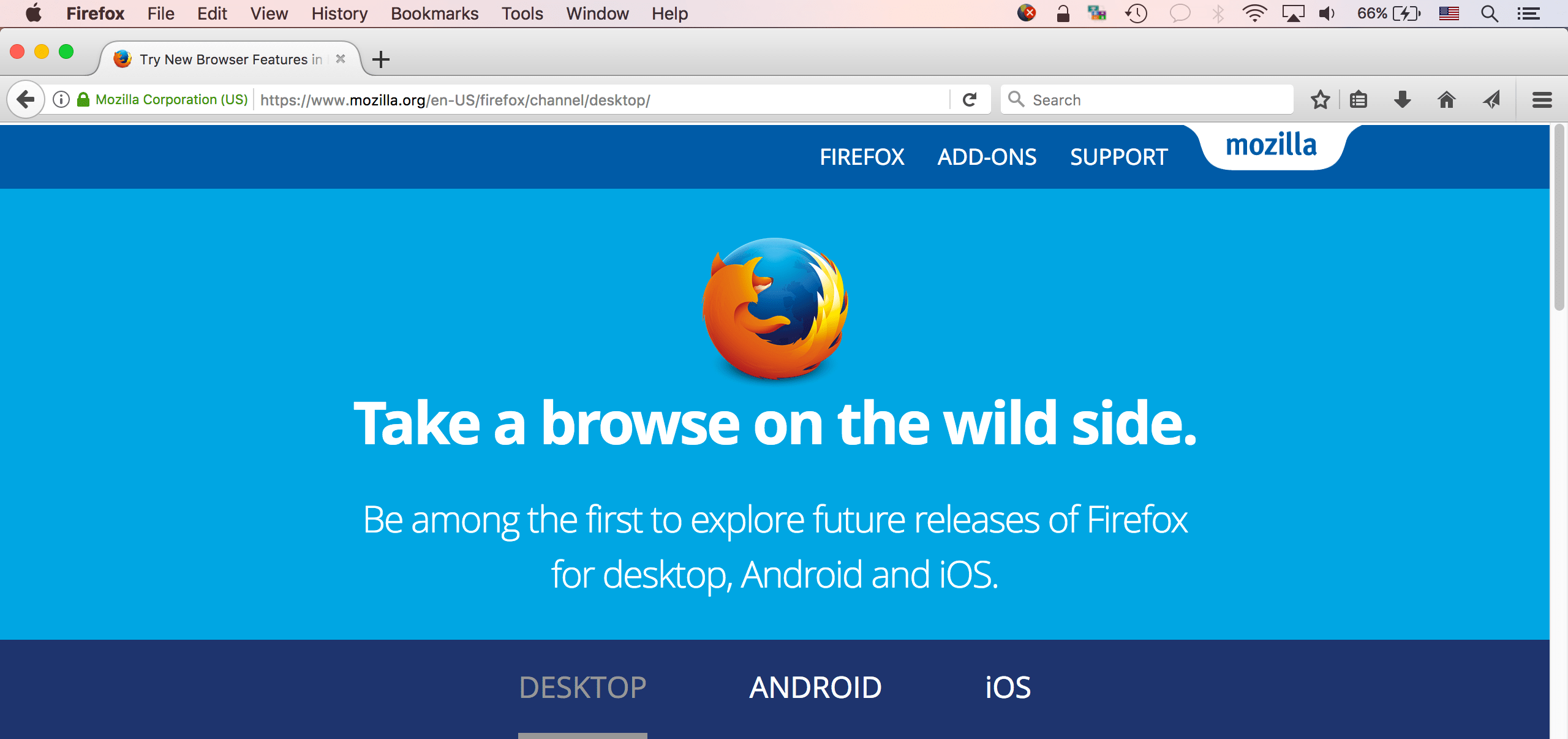Show bookmarks list icon in toolbar
The height and width of the screenshot is (739, 1568).
point(1359,99)
